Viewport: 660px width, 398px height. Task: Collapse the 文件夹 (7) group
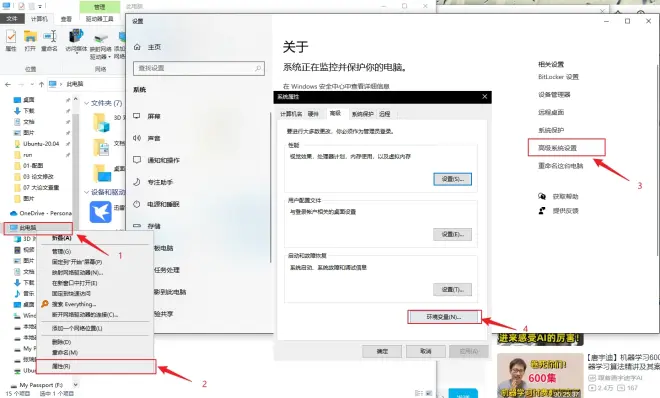[x=86, y=103]
